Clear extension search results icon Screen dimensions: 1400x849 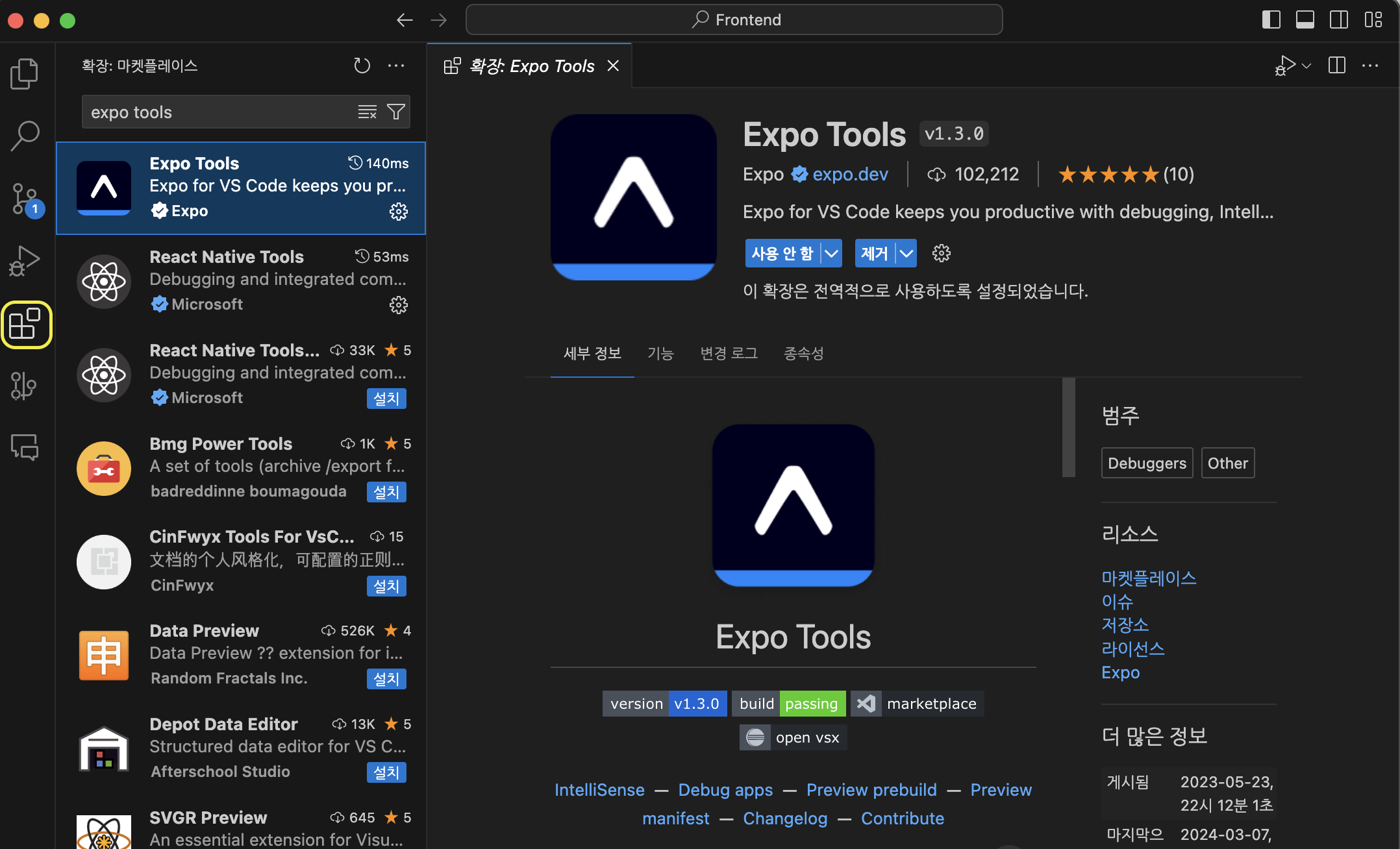point(367,112)
